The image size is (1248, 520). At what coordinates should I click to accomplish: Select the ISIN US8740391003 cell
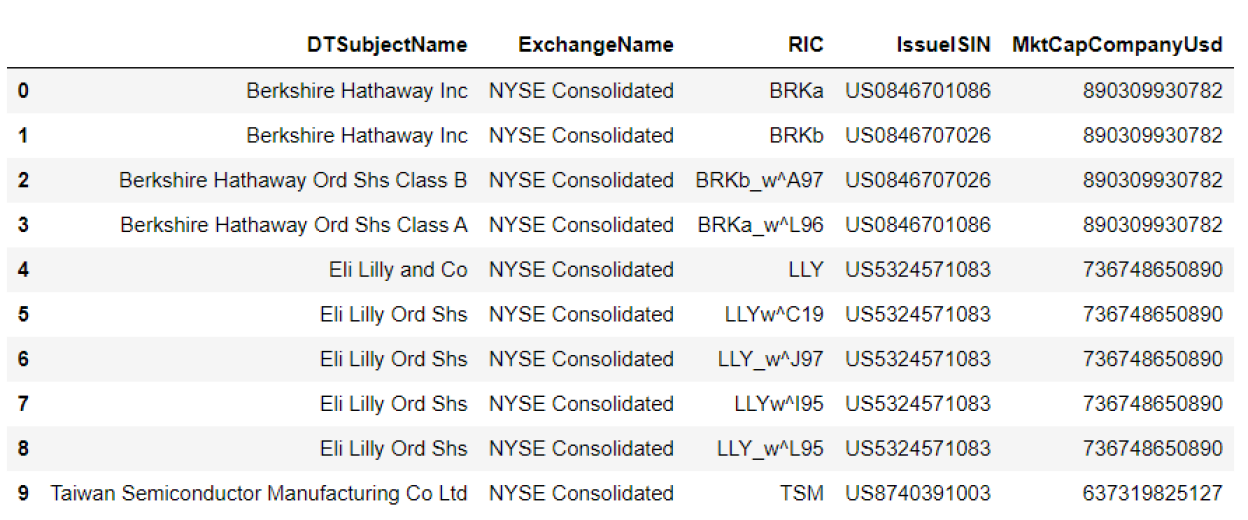[918, 494]
